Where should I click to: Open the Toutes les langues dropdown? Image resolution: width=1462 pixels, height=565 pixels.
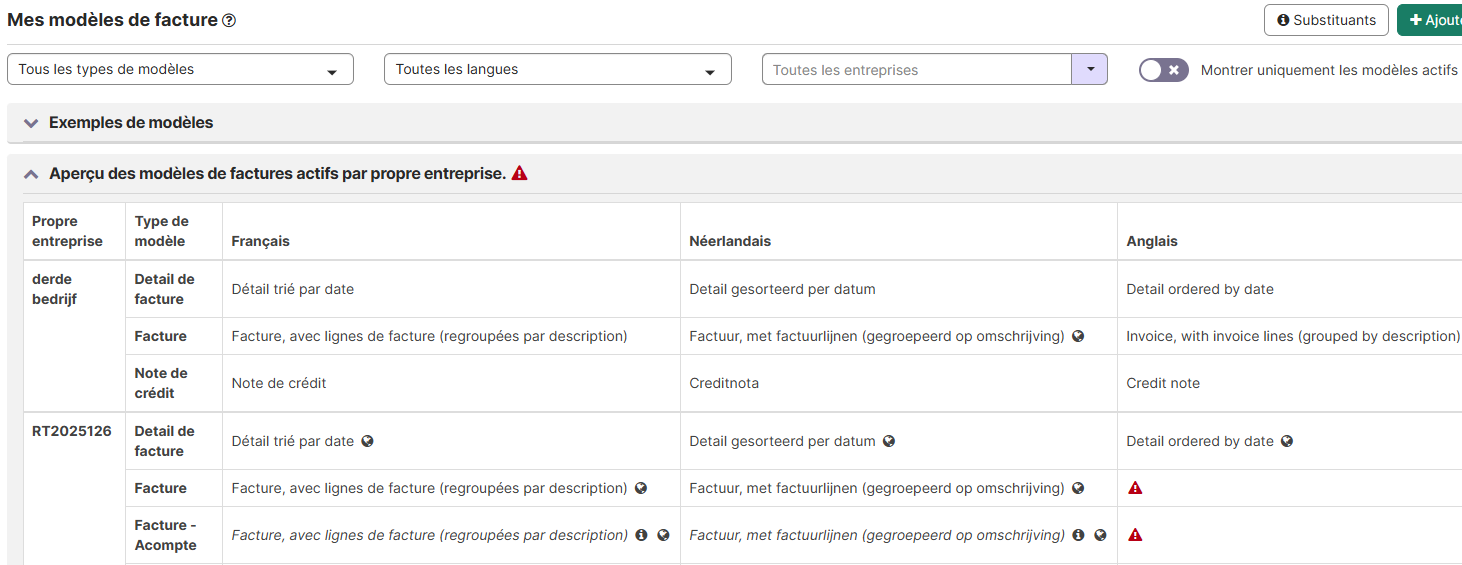point(558,70)
